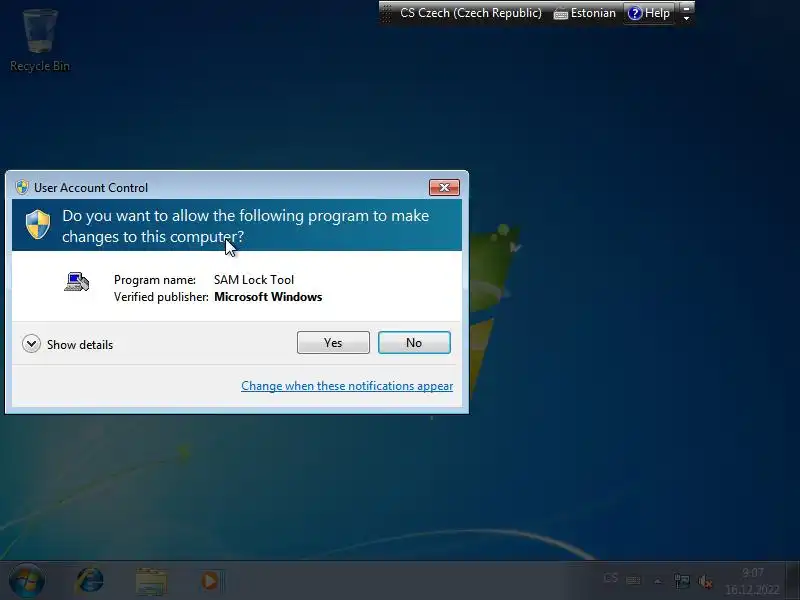Expand Show details chevron
This screenshot has width=800, height=600.
(31, 344)
